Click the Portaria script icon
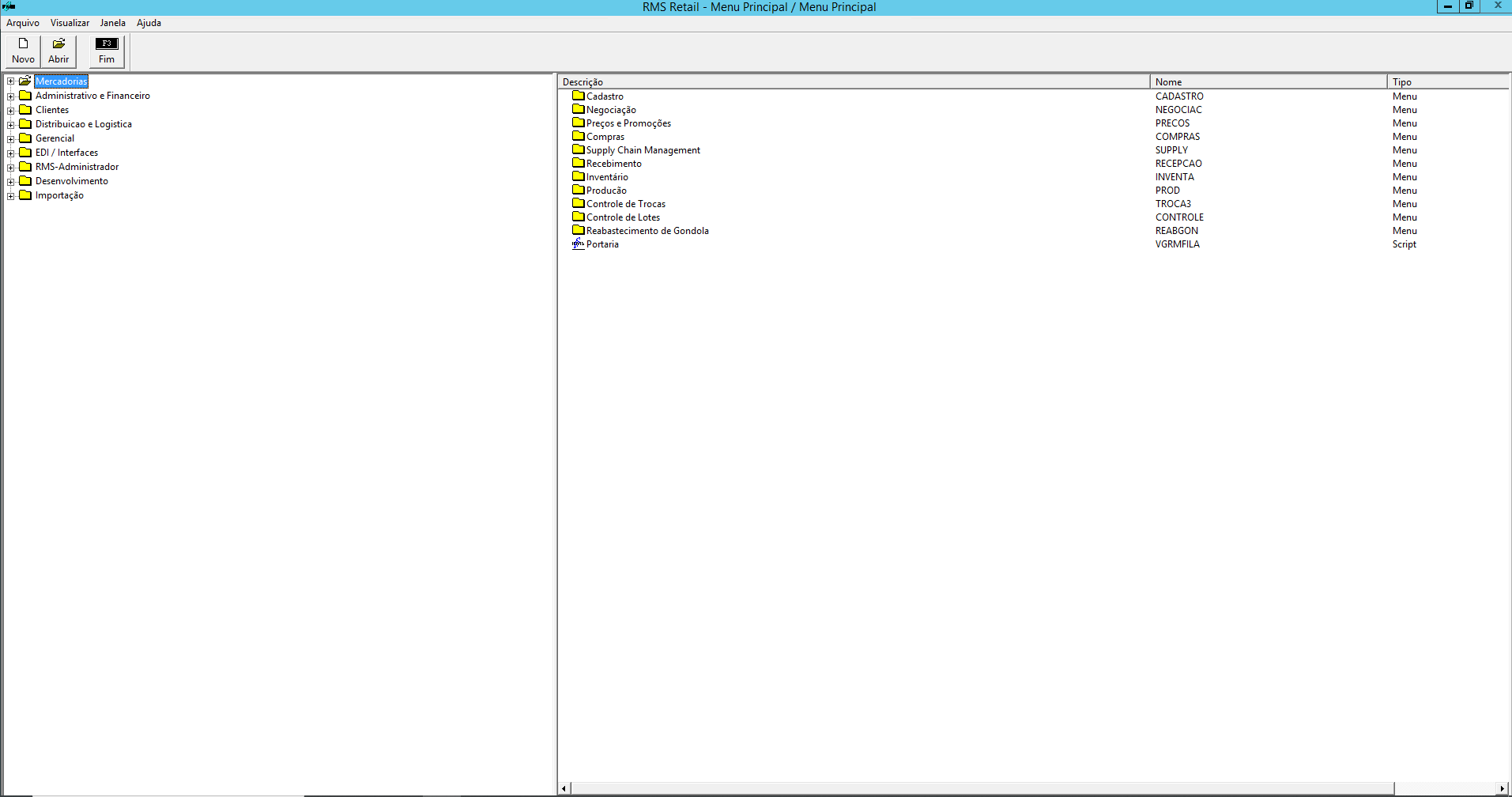1512x797 pixels. coord(579,244)
